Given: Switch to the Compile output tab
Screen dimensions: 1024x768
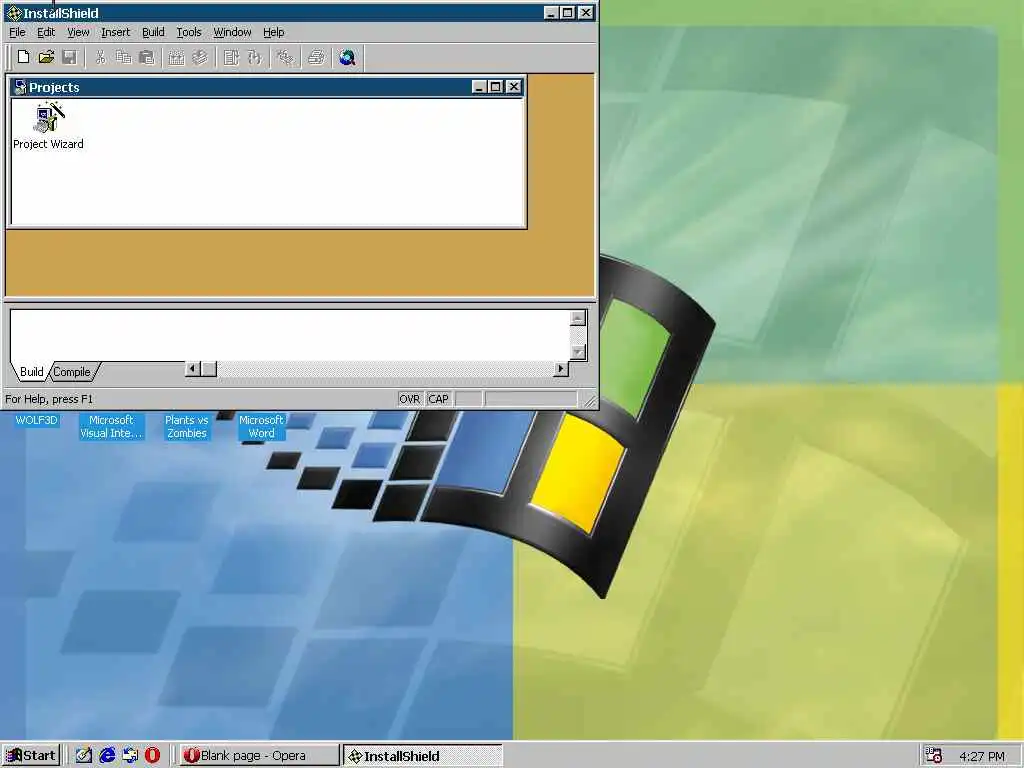Looking at the screenshot, I should pos(72,372).
